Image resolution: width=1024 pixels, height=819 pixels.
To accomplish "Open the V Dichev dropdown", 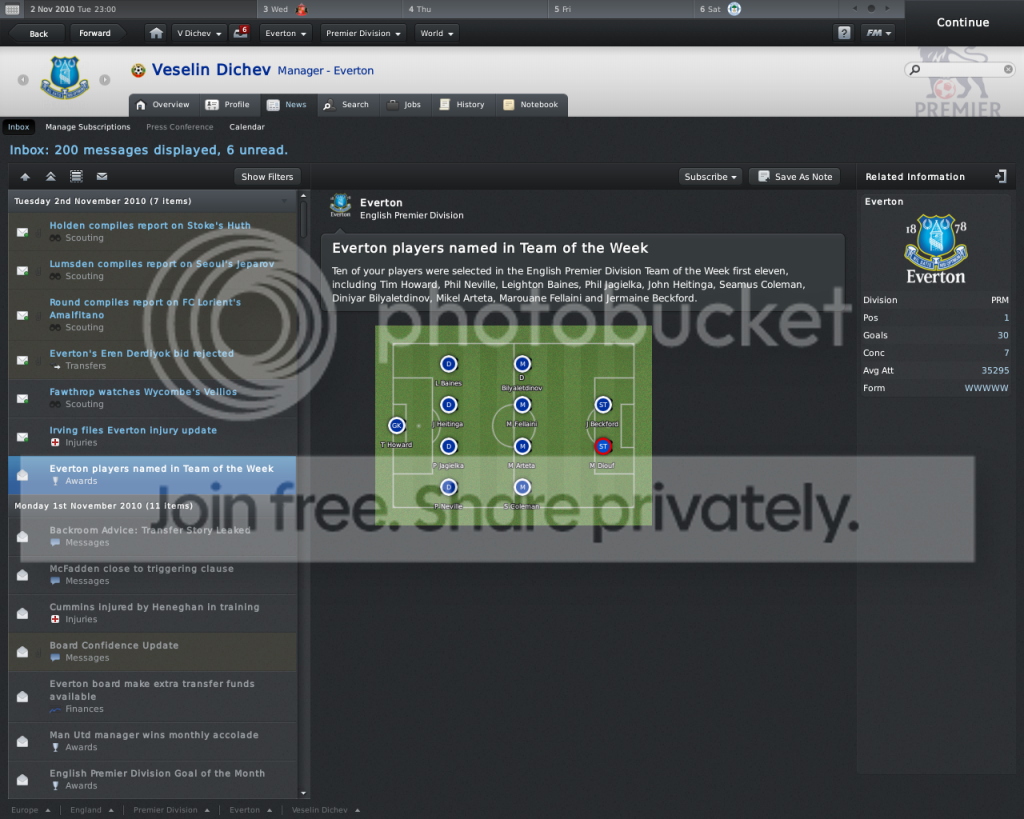I will (x=199, y=33).
